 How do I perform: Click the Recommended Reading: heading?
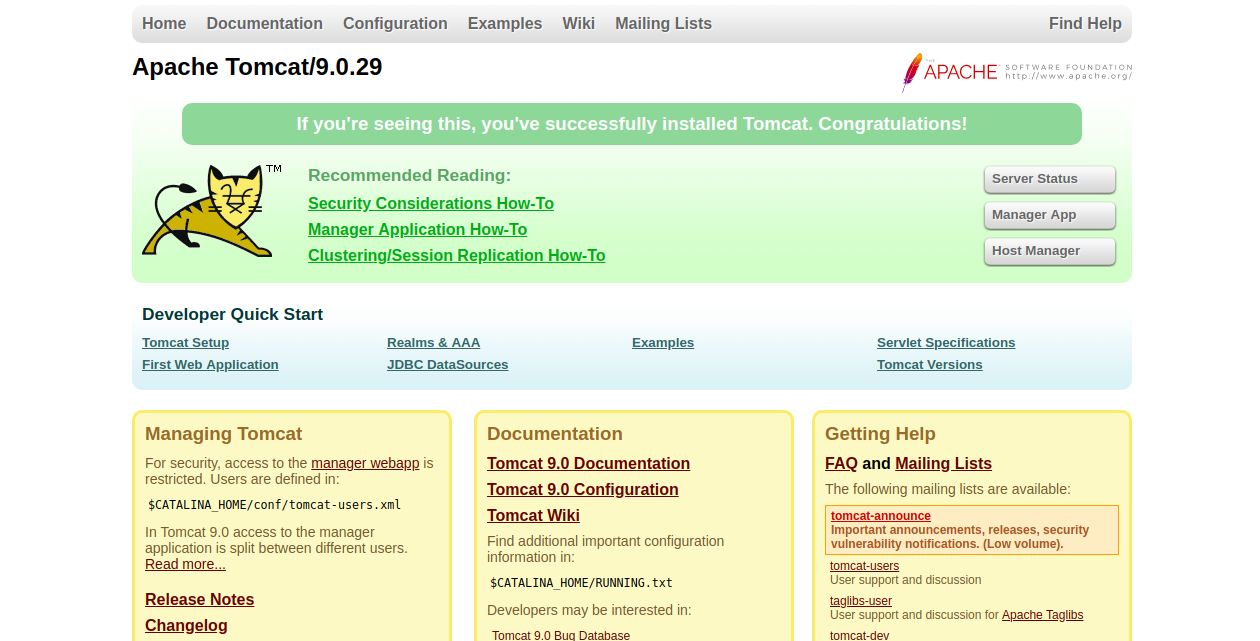[x=409, y=176]
